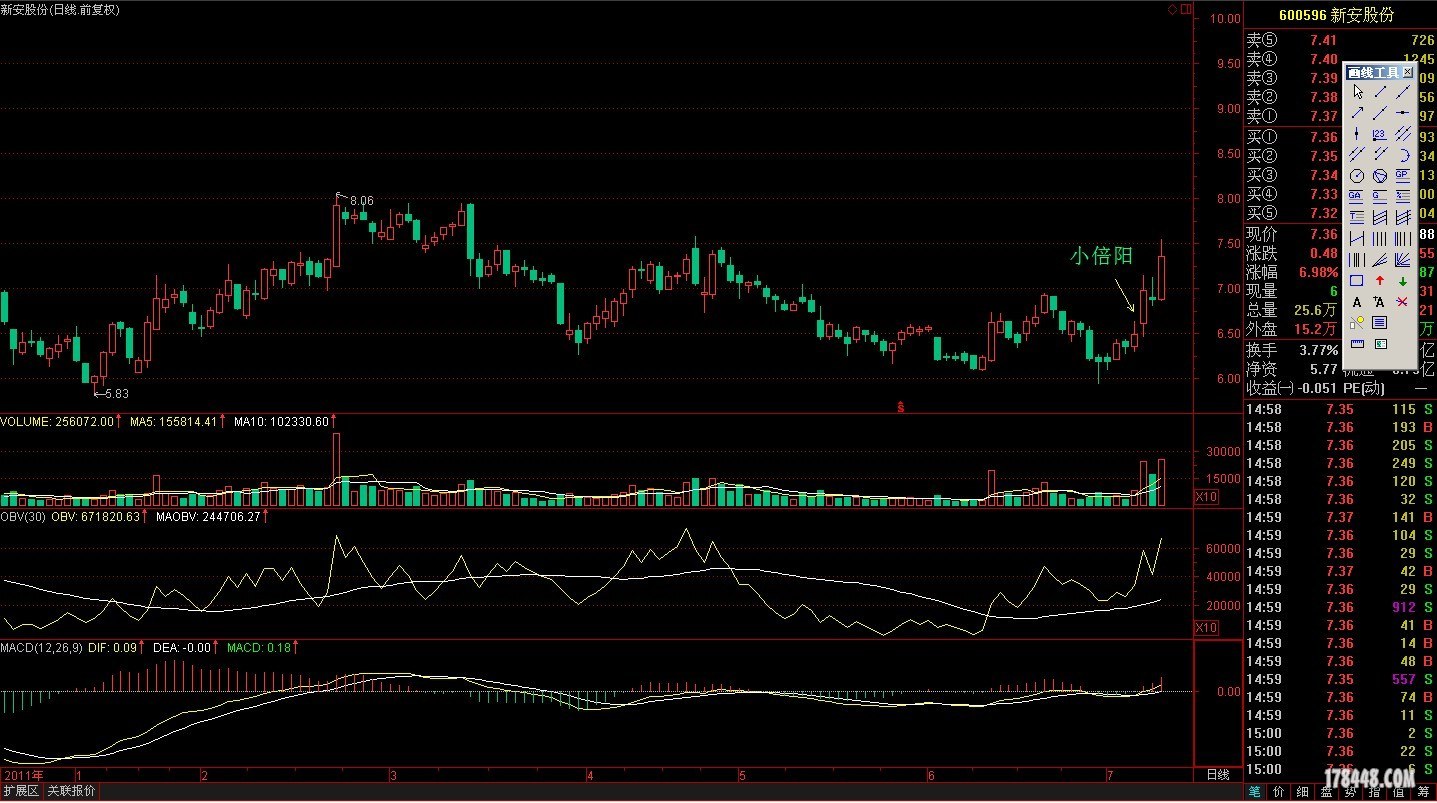Screen dimensions: 1437x803
Task: Place a green down arrow marker
Action: 1403,280
